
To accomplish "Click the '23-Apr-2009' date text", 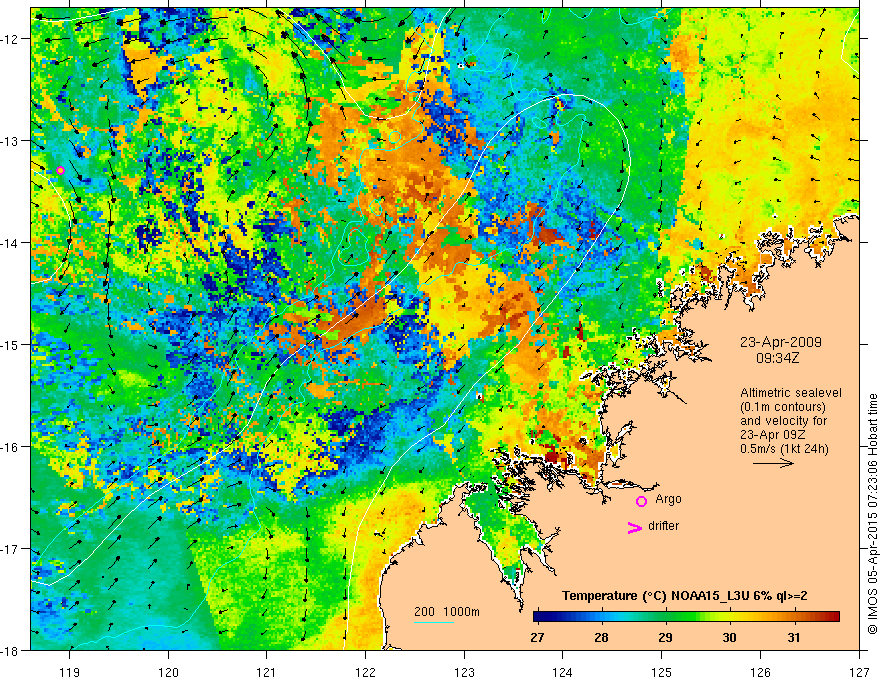I will (781, 342).
